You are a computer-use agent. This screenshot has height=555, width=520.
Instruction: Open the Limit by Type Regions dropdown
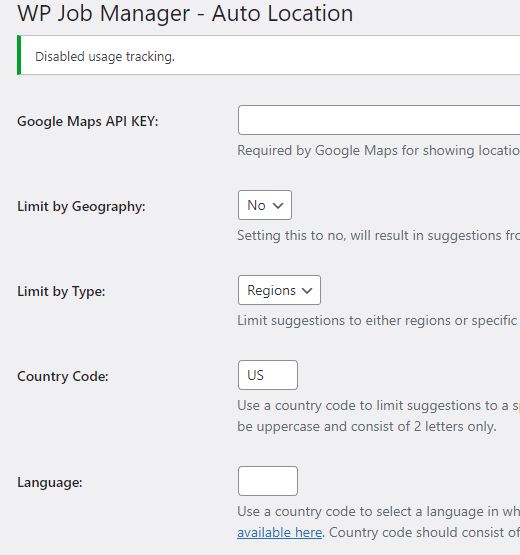279,290
